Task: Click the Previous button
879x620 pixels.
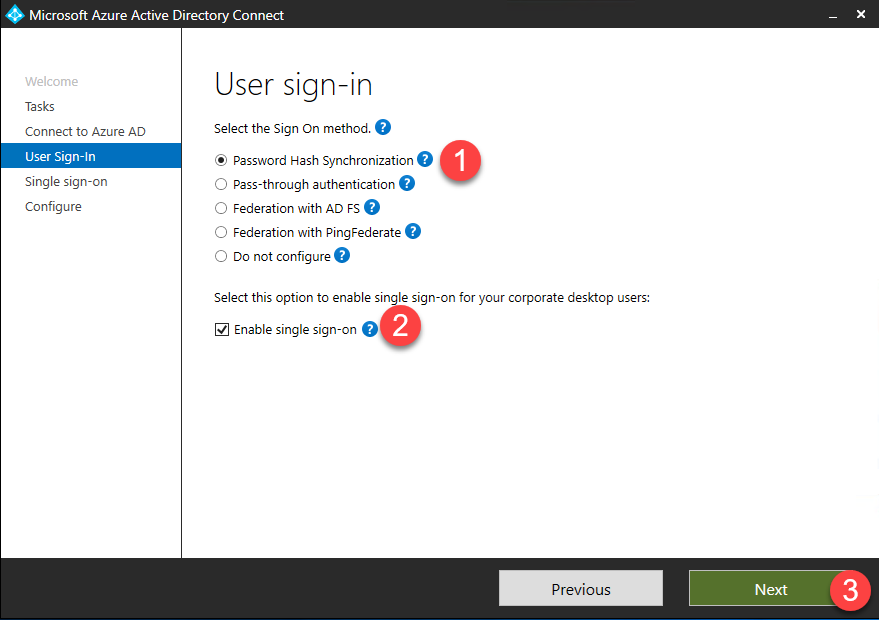Action: 581,589
